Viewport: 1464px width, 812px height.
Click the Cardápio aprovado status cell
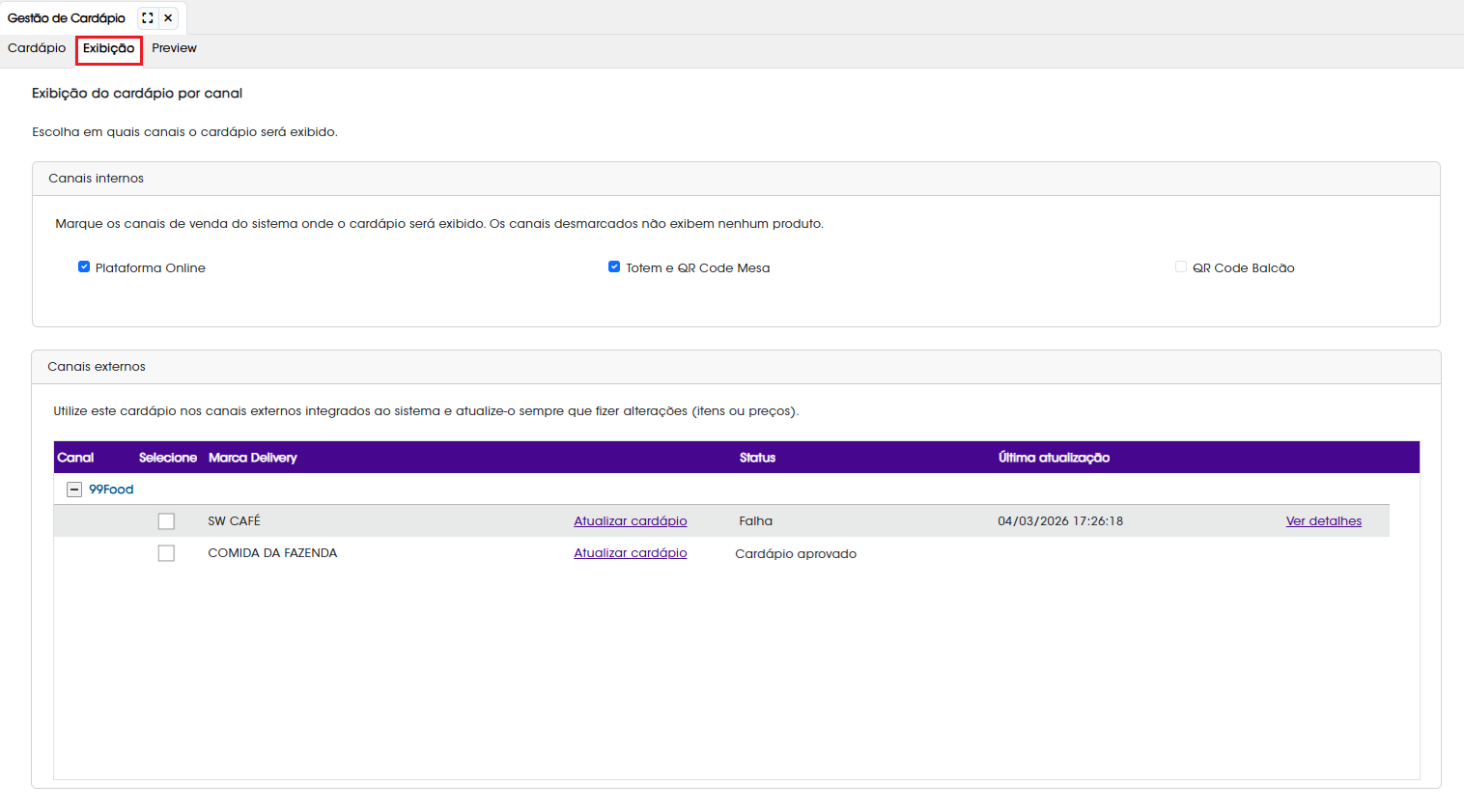796,554
